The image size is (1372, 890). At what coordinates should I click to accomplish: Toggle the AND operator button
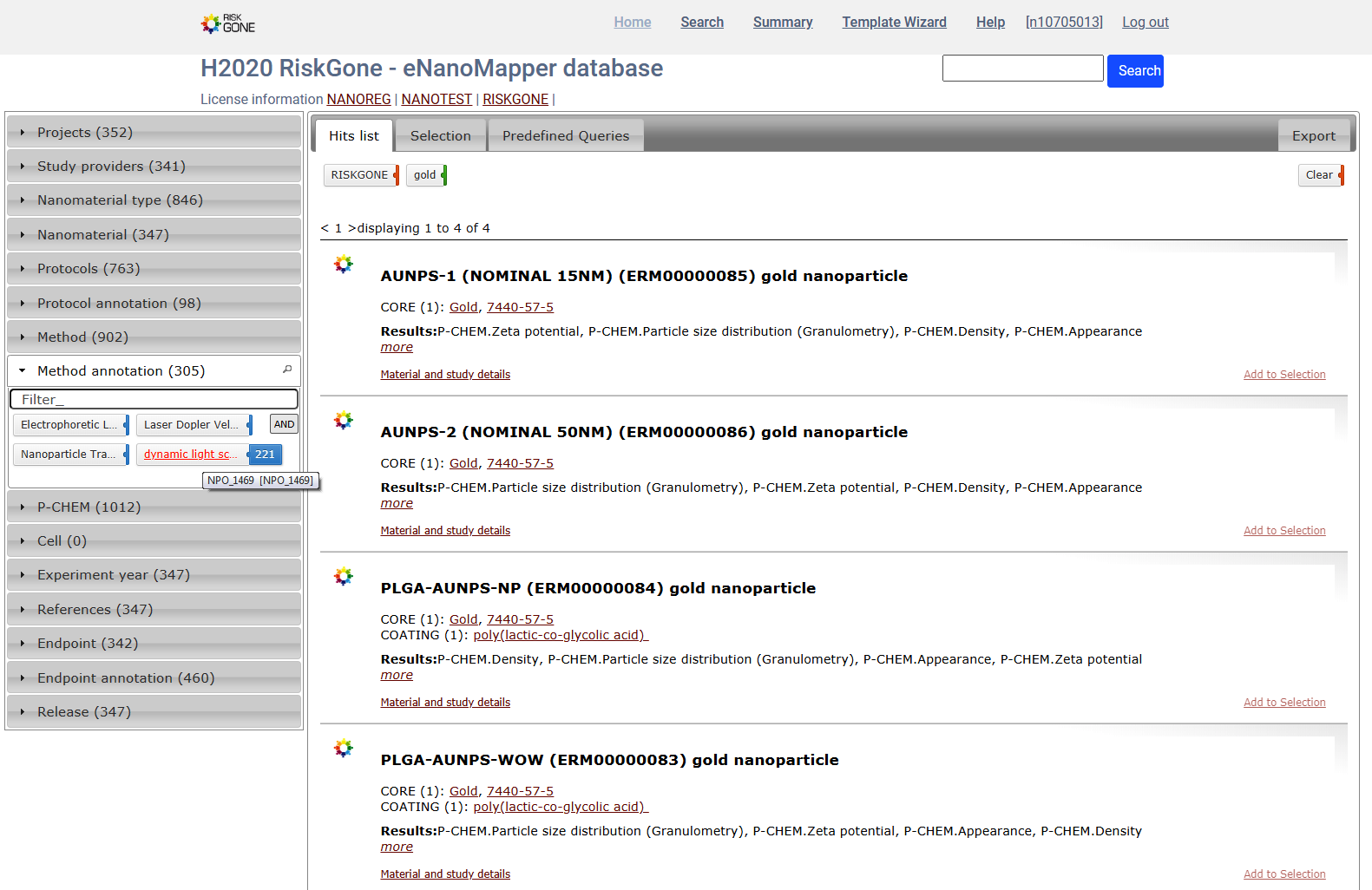click(284, 424)
